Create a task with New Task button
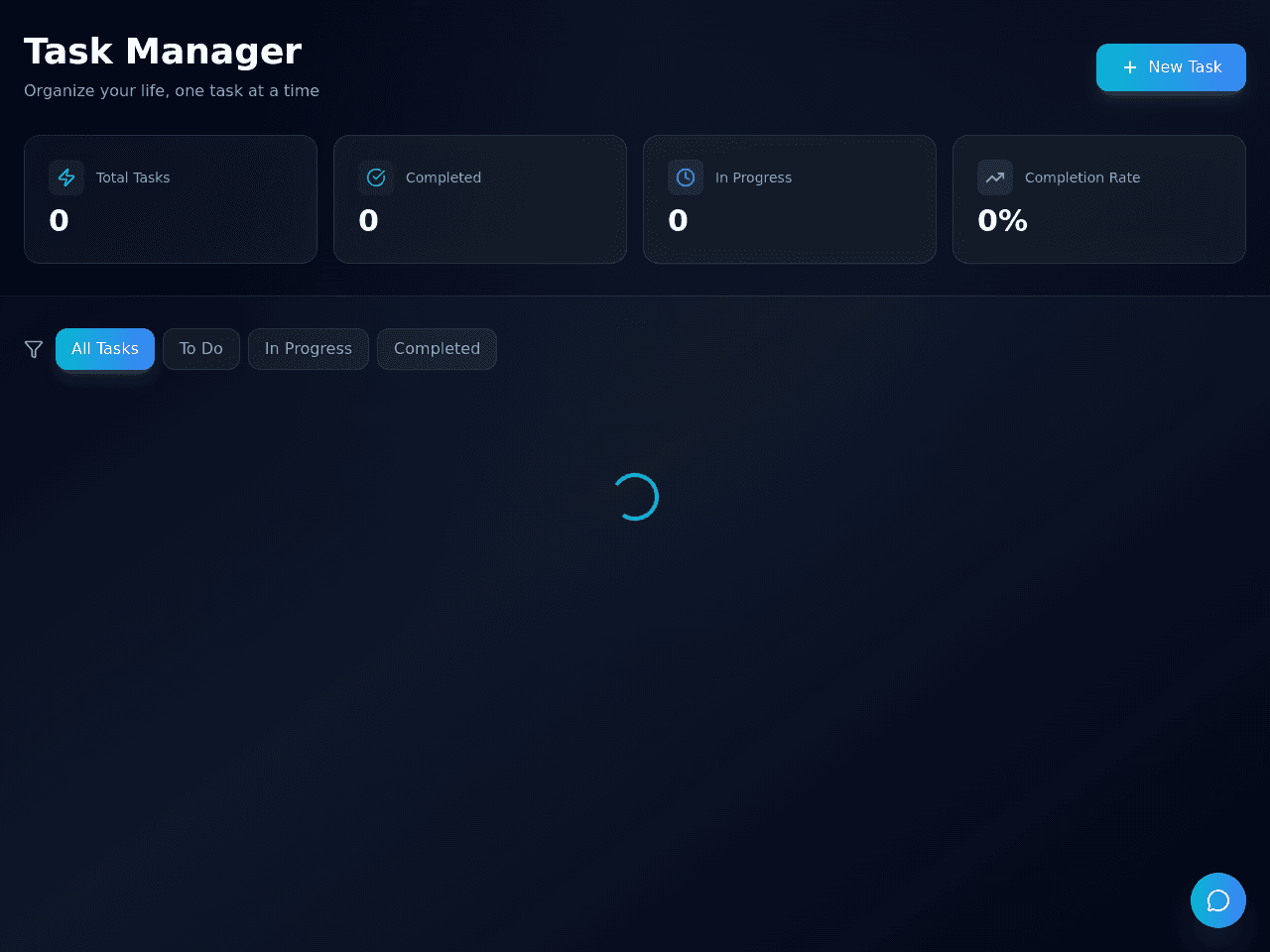 click(x=1171, y=67)
